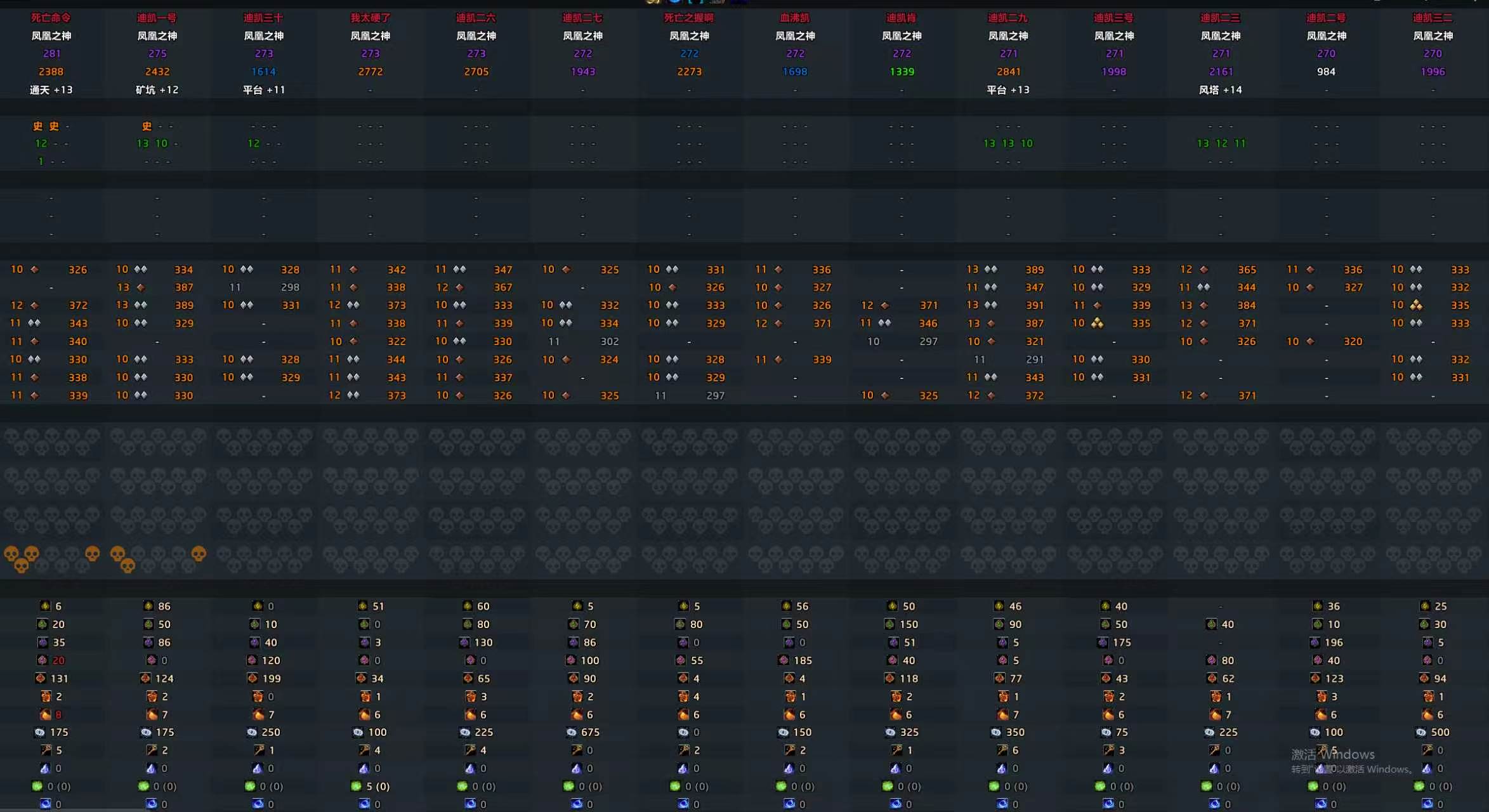The height and width of the screenshot is (812, 1489).
Task: Select the orange crest icon next to 199
Action: 253,678
